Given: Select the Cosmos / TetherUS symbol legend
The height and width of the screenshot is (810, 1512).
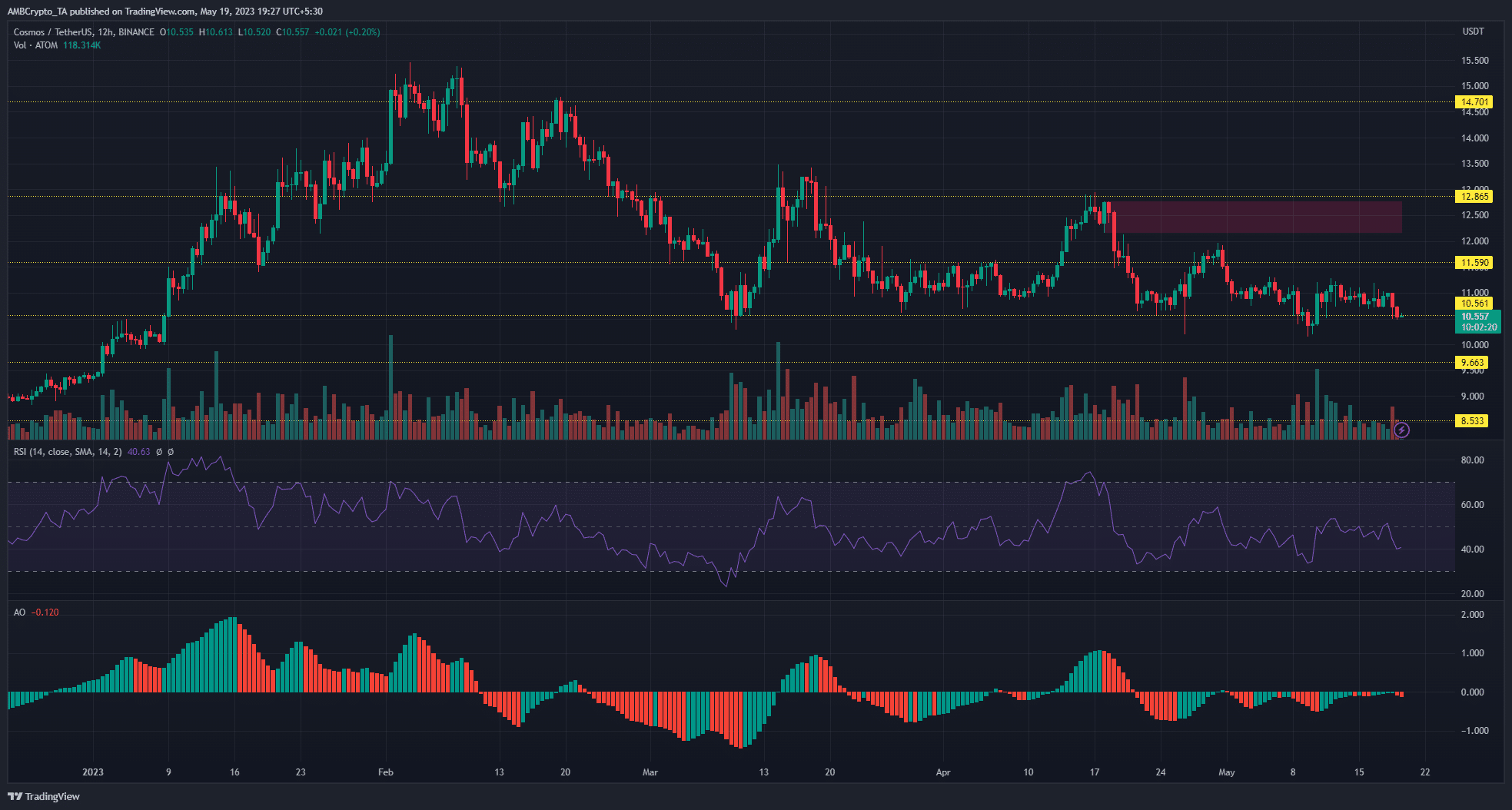Looking at the screenshot, I should (84, 32).
